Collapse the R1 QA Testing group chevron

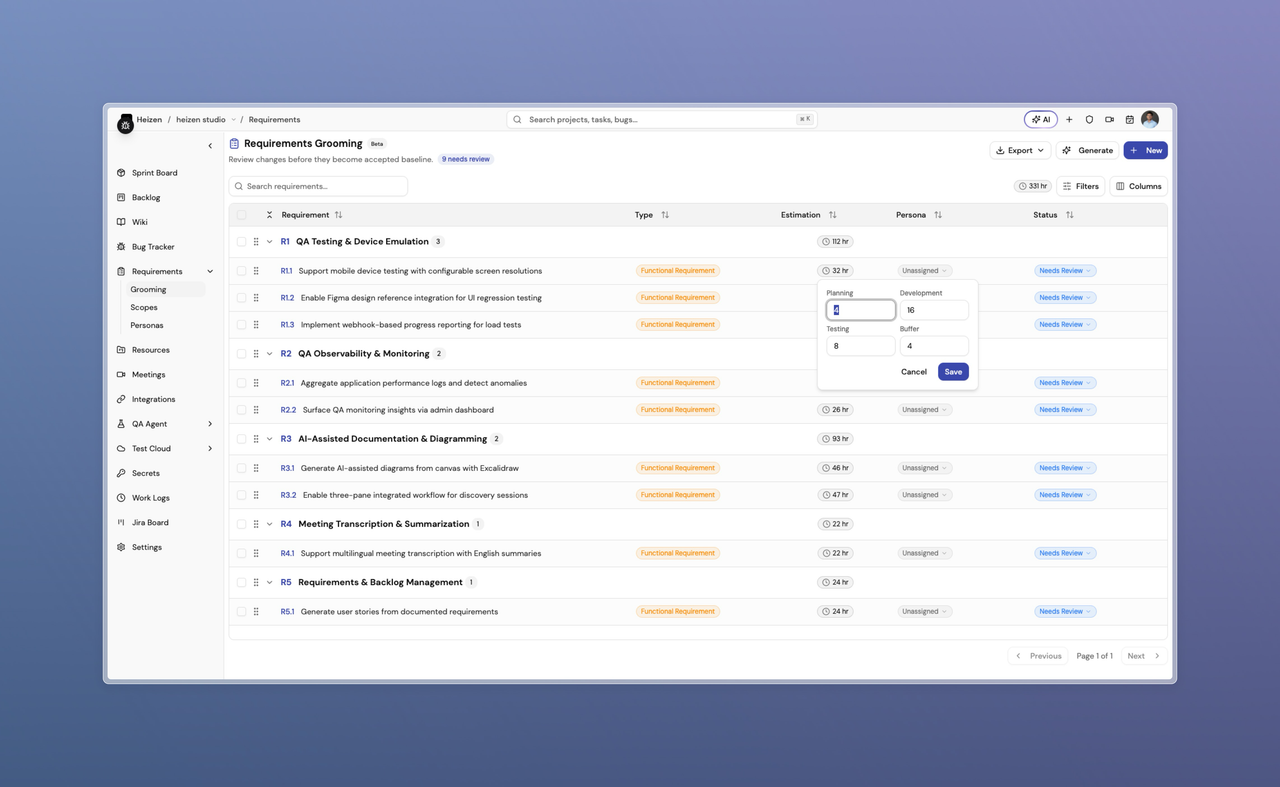(269, 242)
